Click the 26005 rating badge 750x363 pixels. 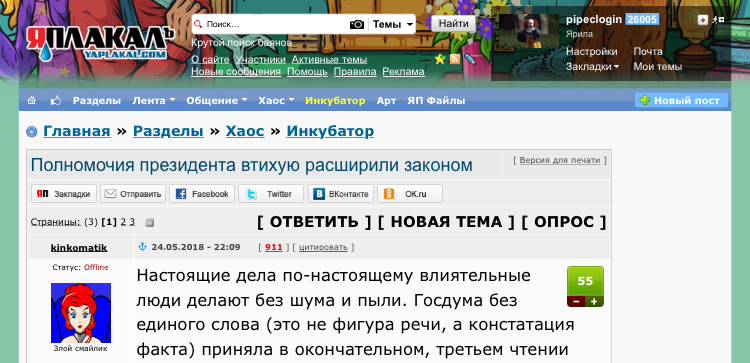(642, 20)
